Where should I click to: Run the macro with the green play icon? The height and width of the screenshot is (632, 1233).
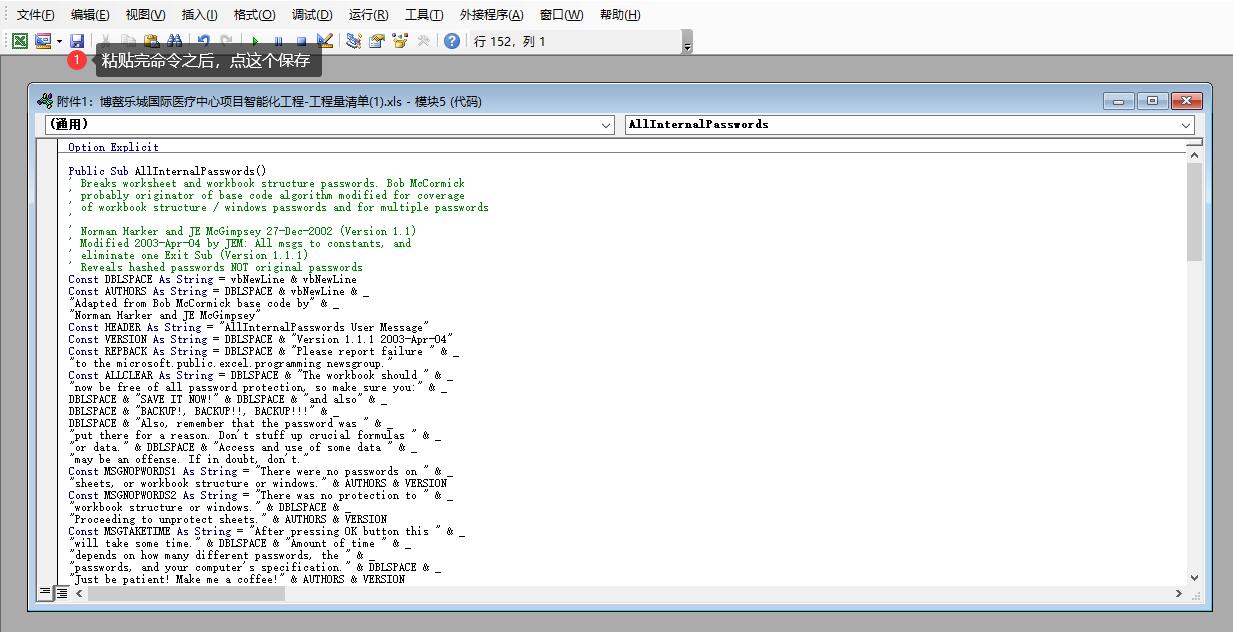point(256,41)
